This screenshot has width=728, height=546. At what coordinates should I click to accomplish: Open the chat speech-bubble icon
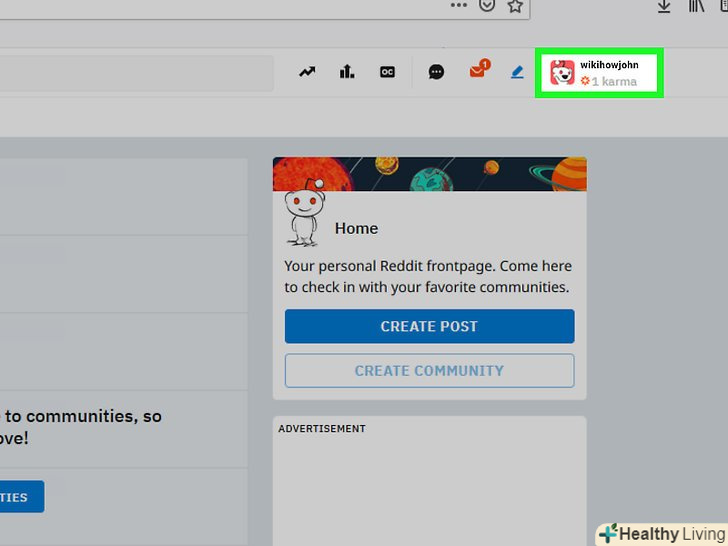[x=436, y=72]
